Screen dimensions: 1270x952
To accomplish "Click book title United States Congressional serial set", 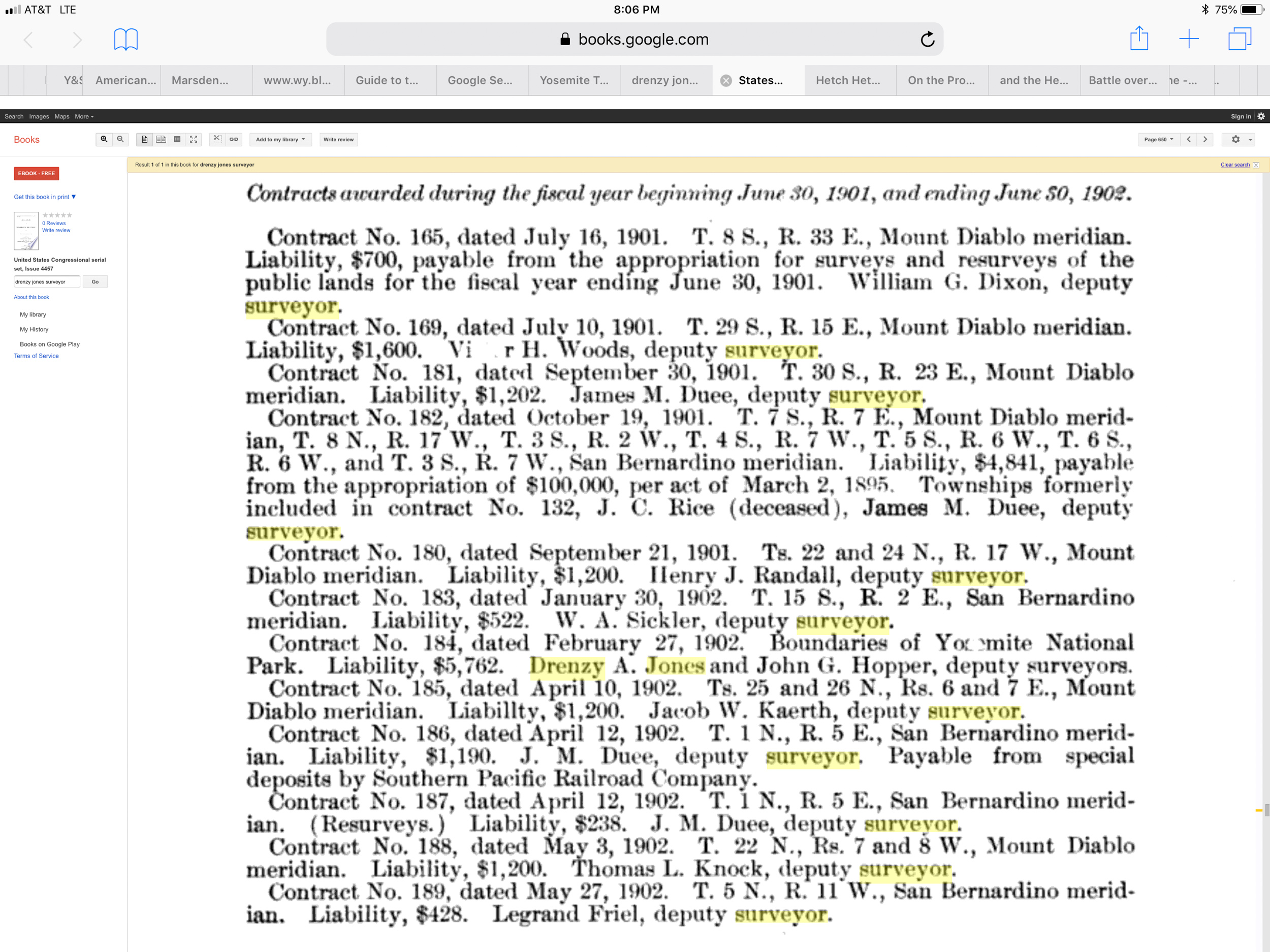I will click(x=60, y=264).
